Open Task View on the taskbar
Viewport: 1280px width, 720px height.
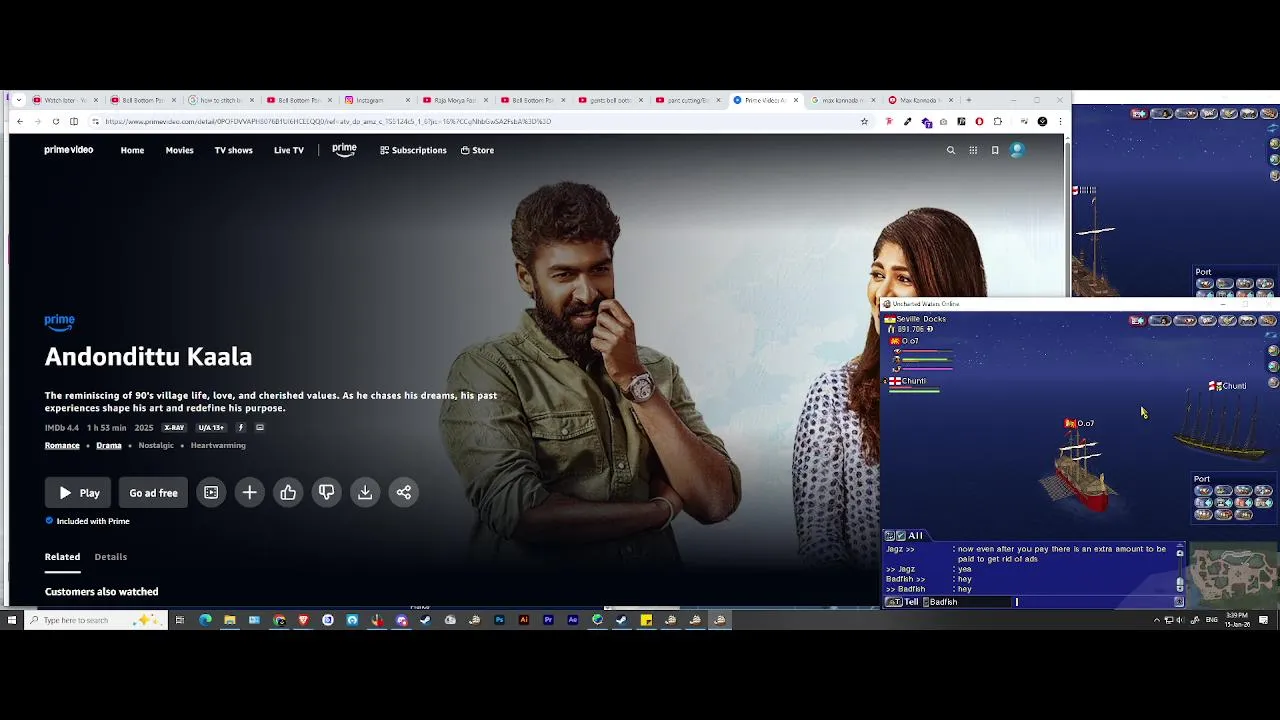coord(180,620)
